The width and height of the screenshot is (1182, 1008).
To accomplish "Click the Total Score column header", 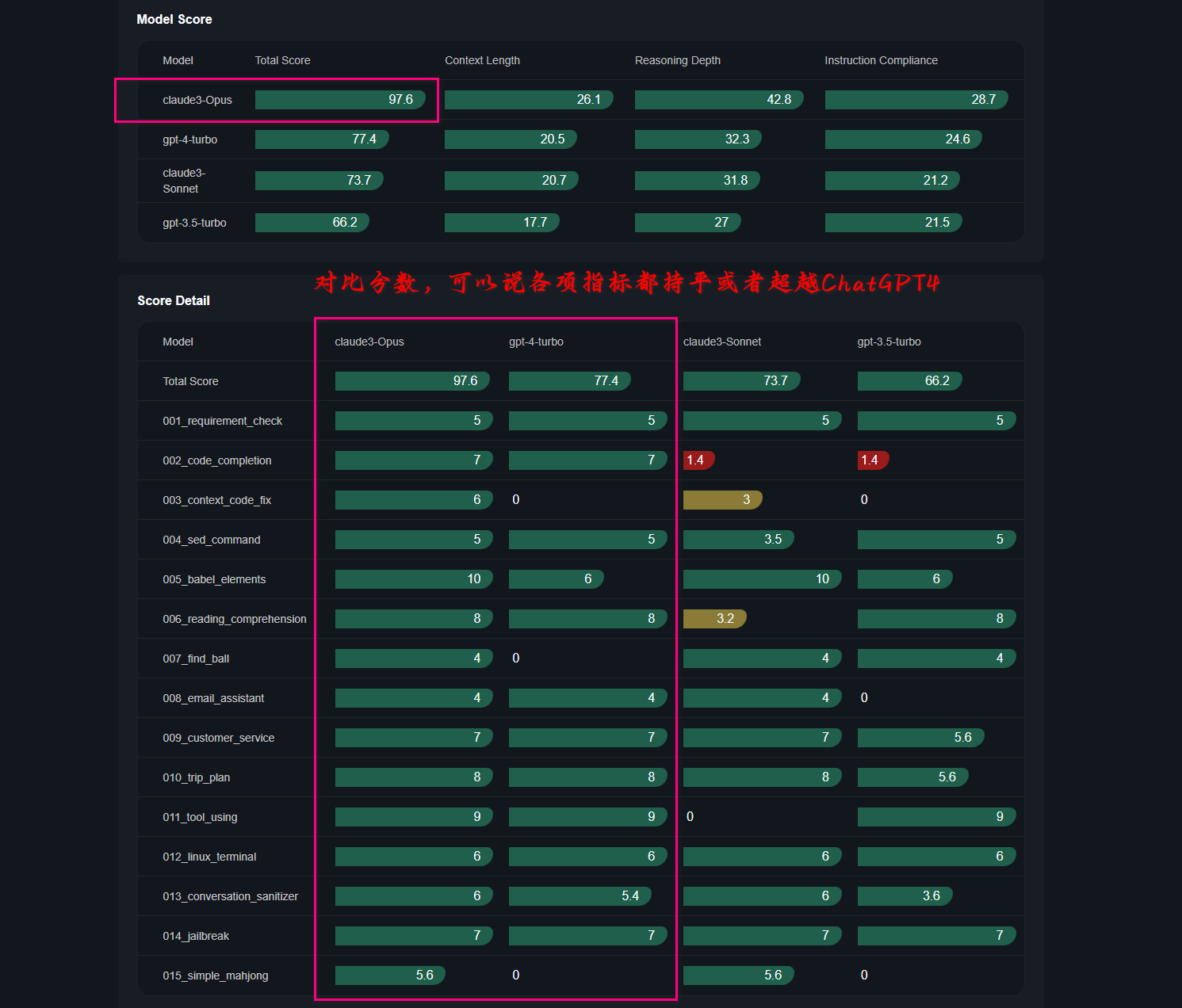I will 282,60.
